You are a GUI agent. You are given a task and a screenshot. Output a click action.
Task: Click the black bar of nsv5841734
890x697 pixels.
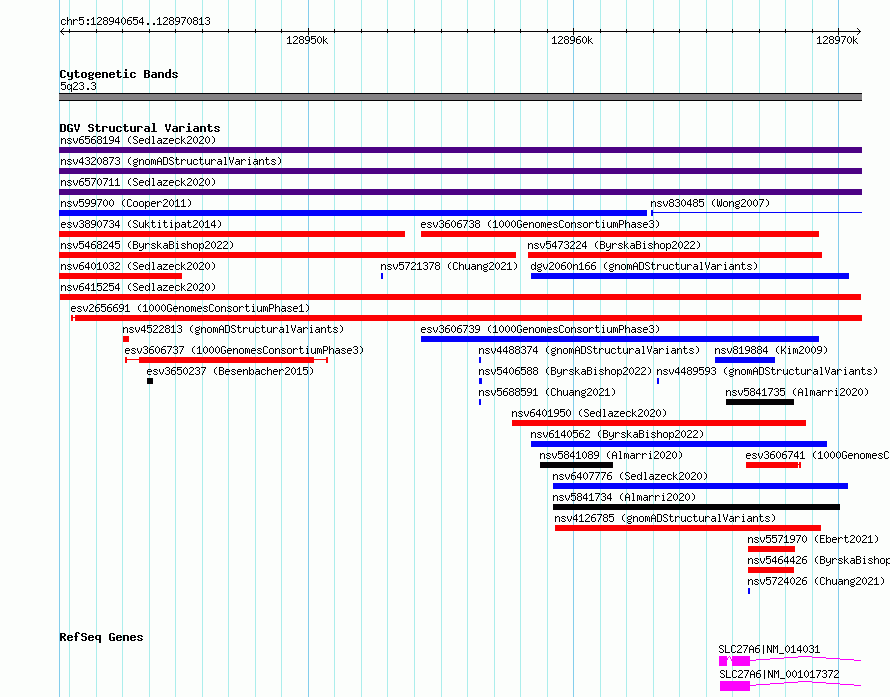696,507
